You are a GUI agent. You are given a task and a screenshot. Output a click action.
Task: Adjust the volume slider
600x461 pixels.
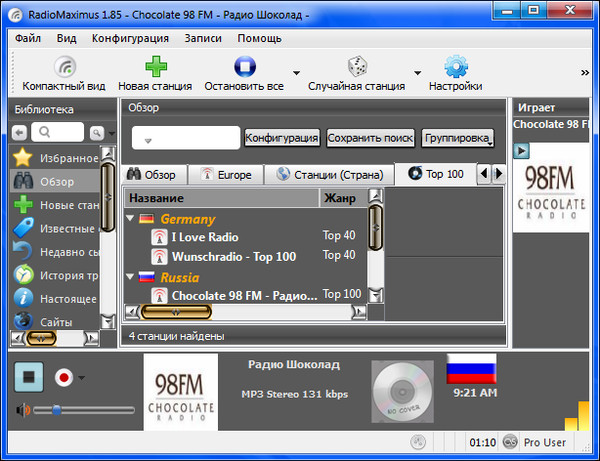click(x=56, y=409)
